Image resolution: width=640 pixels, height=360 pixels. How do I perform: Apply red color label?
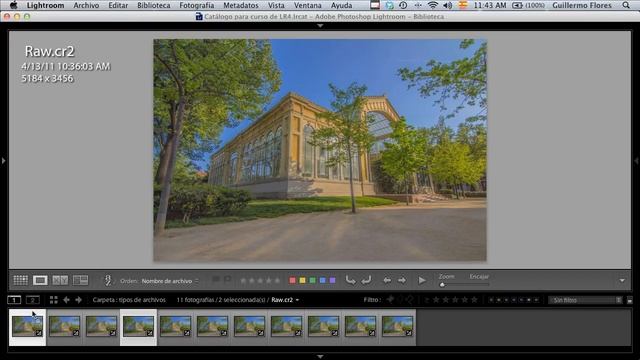pyautogui.click(x=292, y=280)
